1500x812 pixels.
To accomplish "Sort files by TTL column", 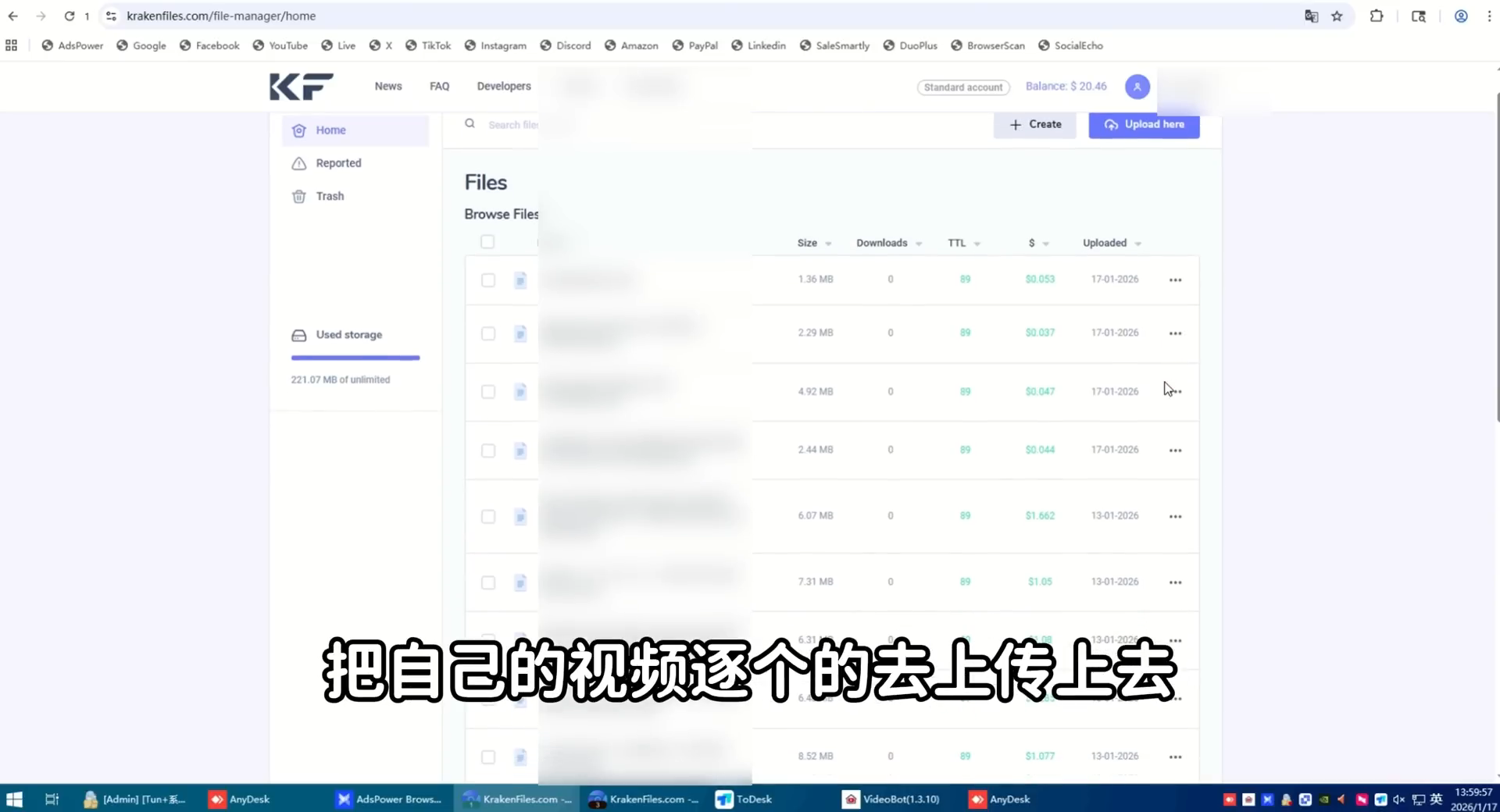I will point(964,243).
